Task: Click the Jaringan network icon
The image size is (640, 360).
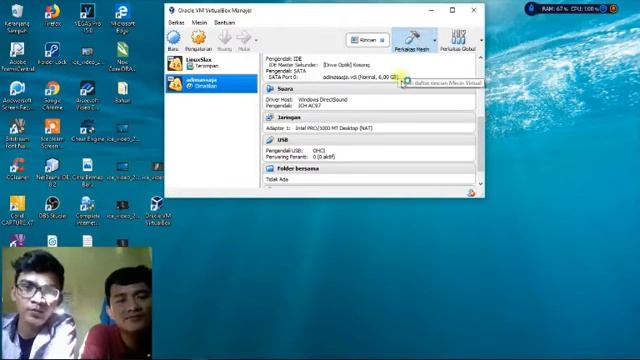Action: coord(270,117)
